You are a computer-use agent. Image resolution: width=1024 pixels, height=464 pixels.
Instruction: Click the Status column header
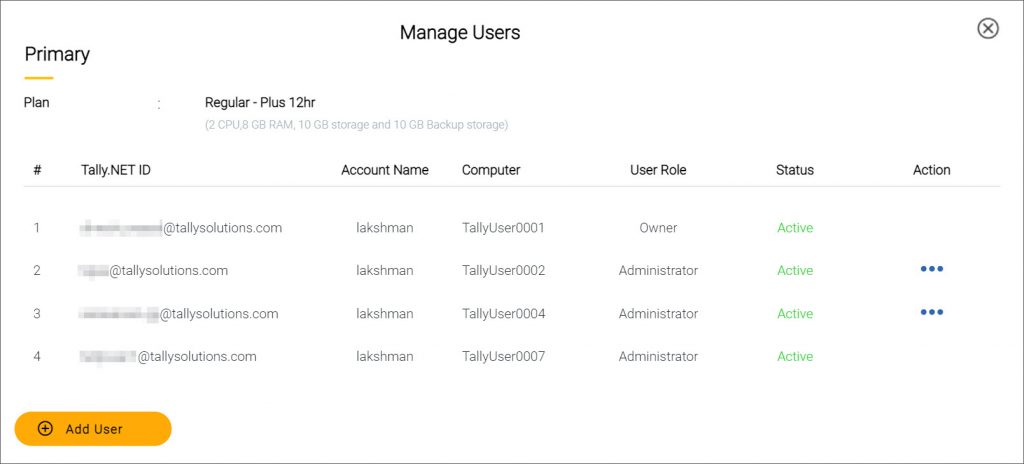[795, 170]
